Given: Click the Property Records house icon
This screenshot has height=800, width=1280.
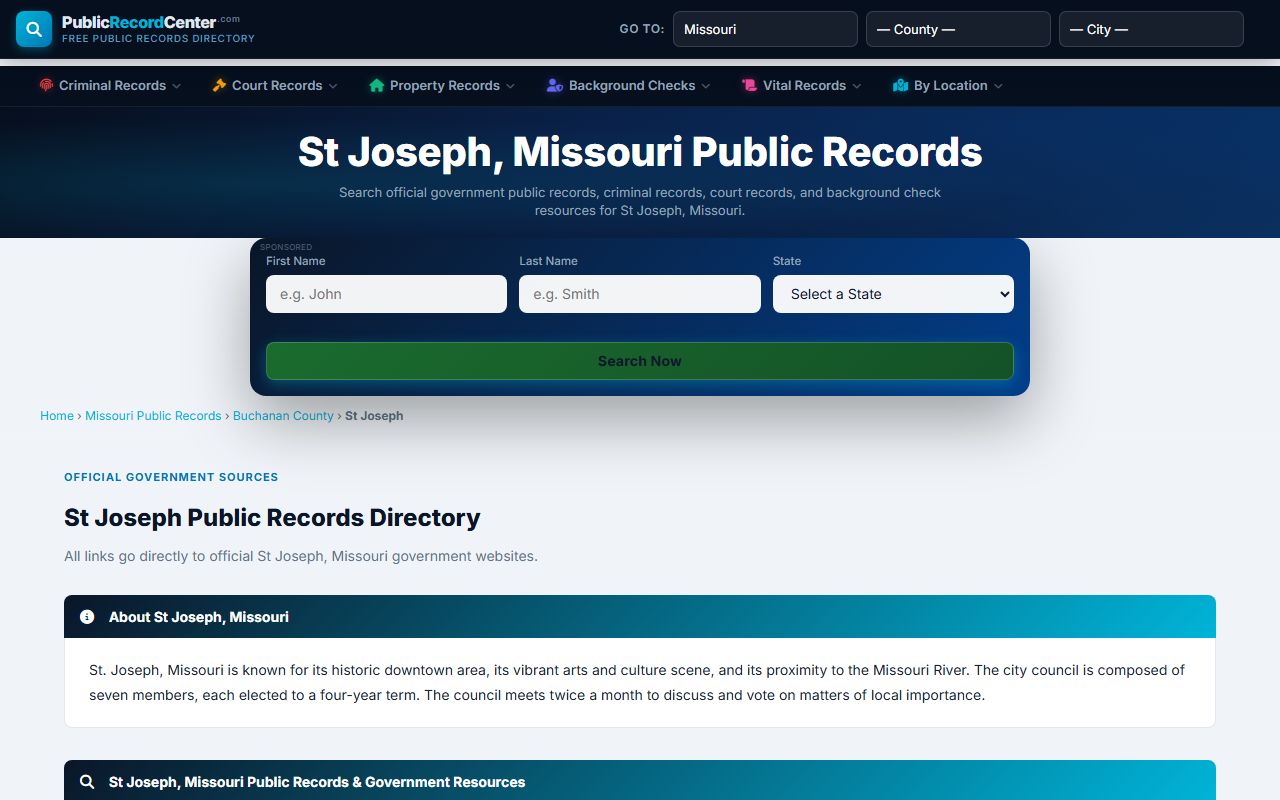Looking at the screenshot, I should tap(376, 86).
